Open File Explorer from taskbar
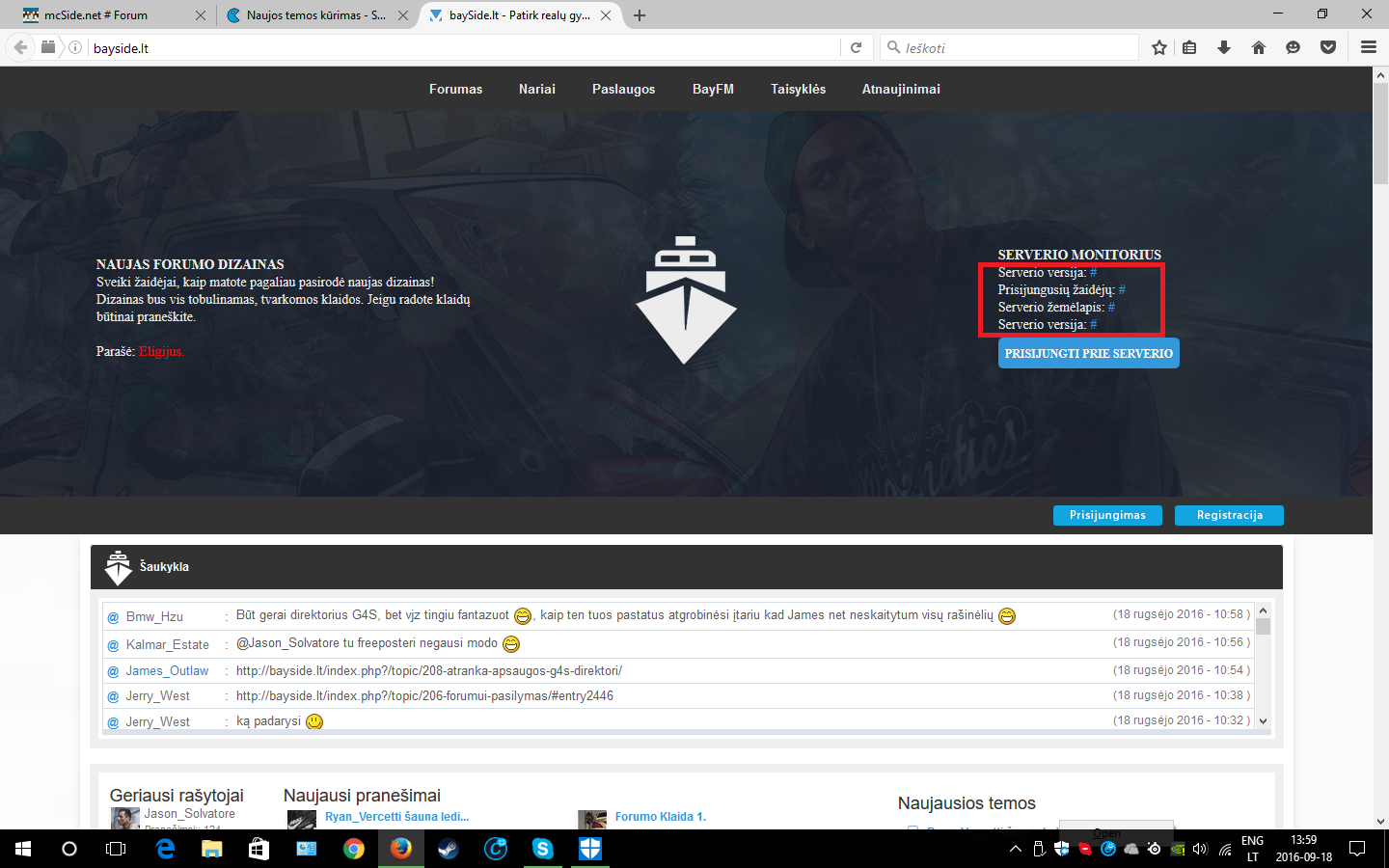The image size is (1389, 868). [x=211, y=849]
